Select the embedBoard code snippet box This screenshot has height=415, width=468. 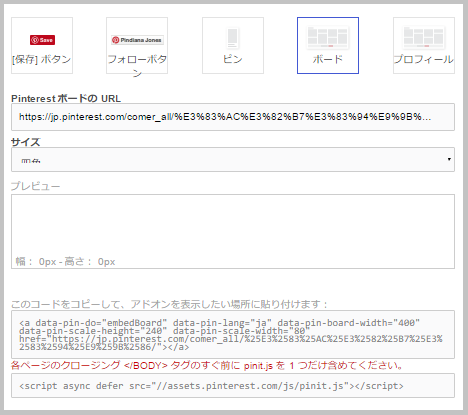coord(233,334)
